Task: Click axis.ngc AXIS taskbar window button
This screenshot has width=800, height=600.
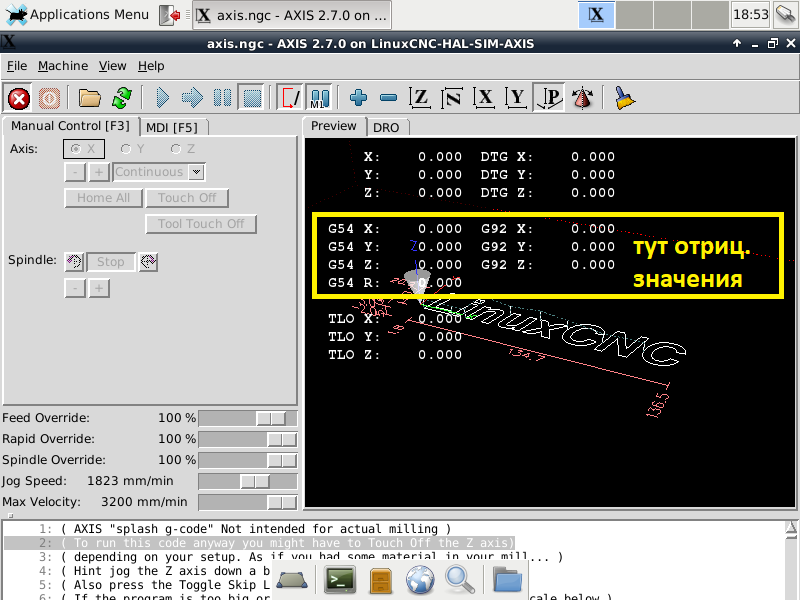Action: 292,15
